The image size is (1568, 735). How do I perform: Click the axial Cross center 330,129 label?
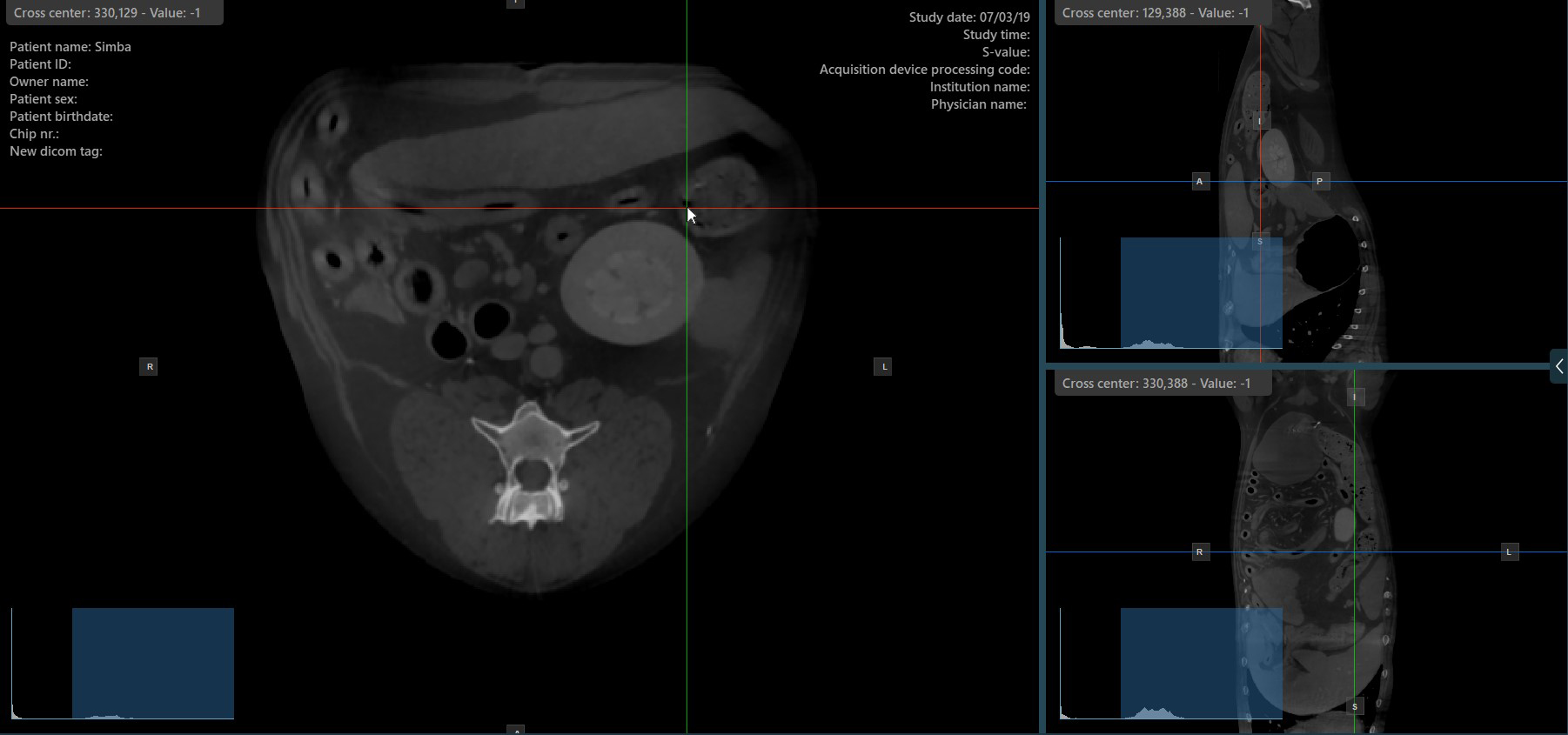tap(108, 13)
